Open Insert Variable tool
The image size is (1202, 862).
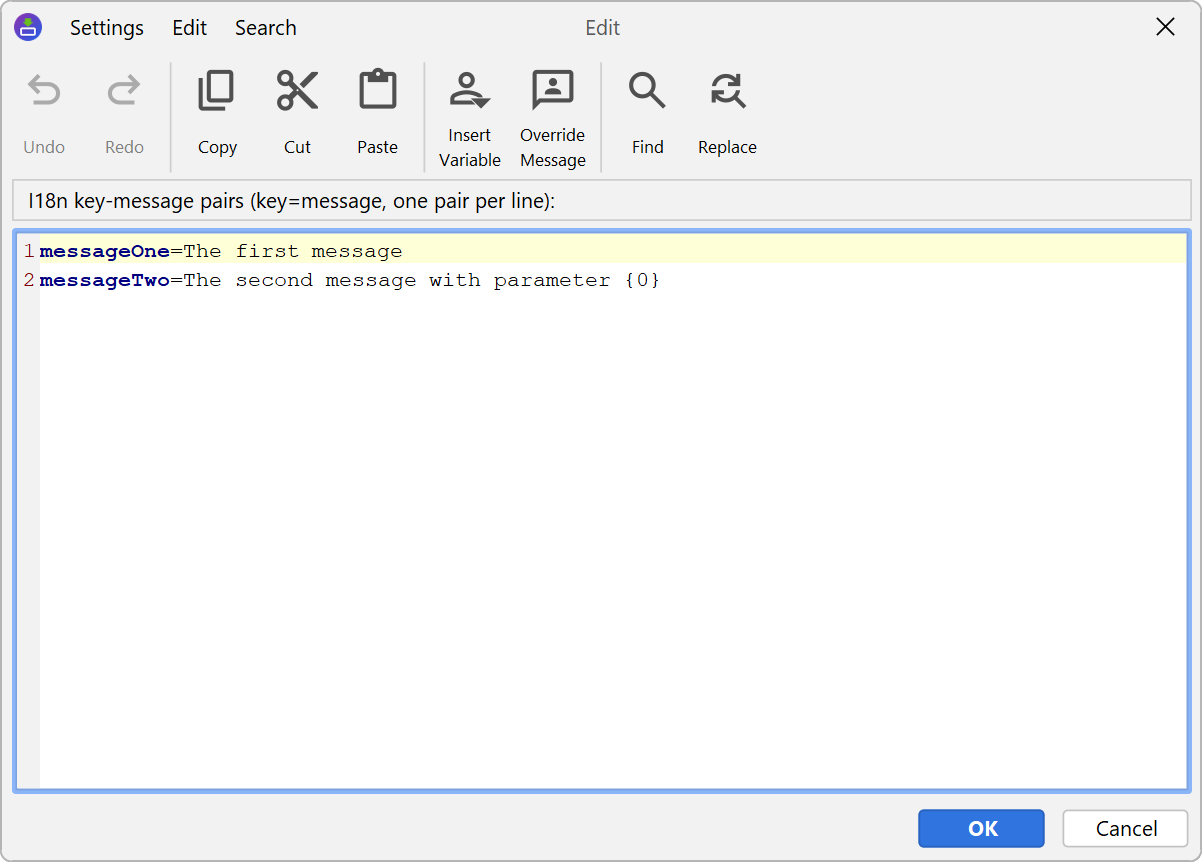tap(469, 92)
